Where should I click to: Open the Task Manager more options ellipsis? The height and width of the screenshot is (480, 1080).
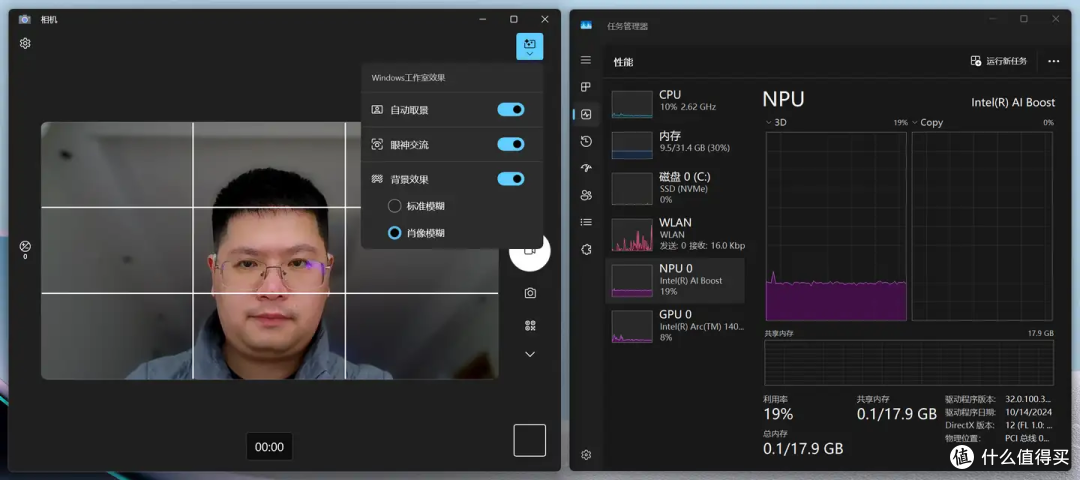(x=1053, y=61)
